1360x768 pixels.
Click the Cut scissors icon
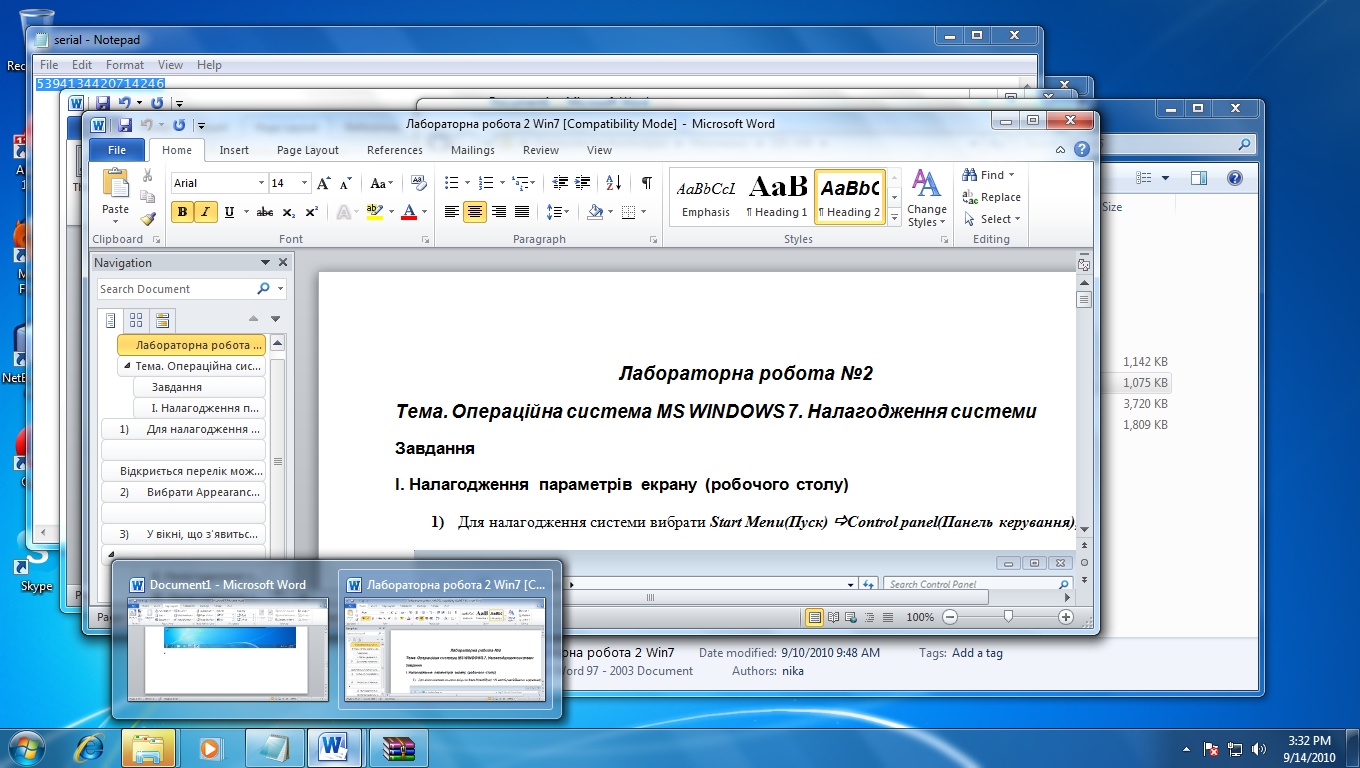[148, 176]
